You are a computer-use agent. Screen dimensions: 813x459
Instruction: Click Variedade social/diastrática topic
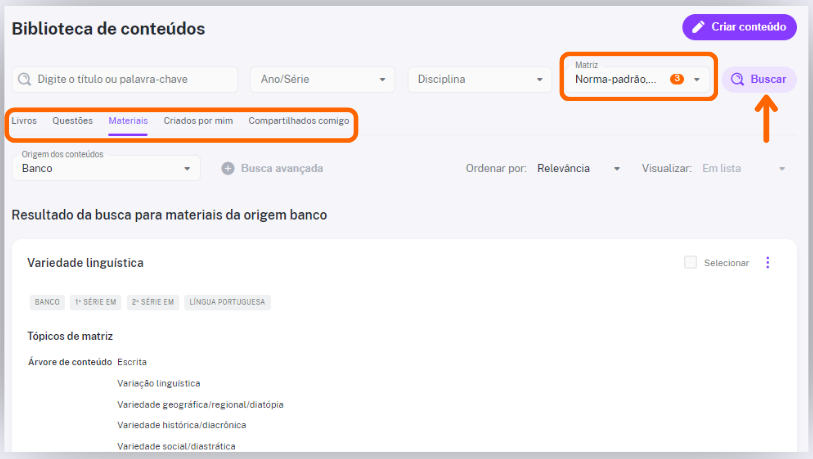[x=176, y=446]
